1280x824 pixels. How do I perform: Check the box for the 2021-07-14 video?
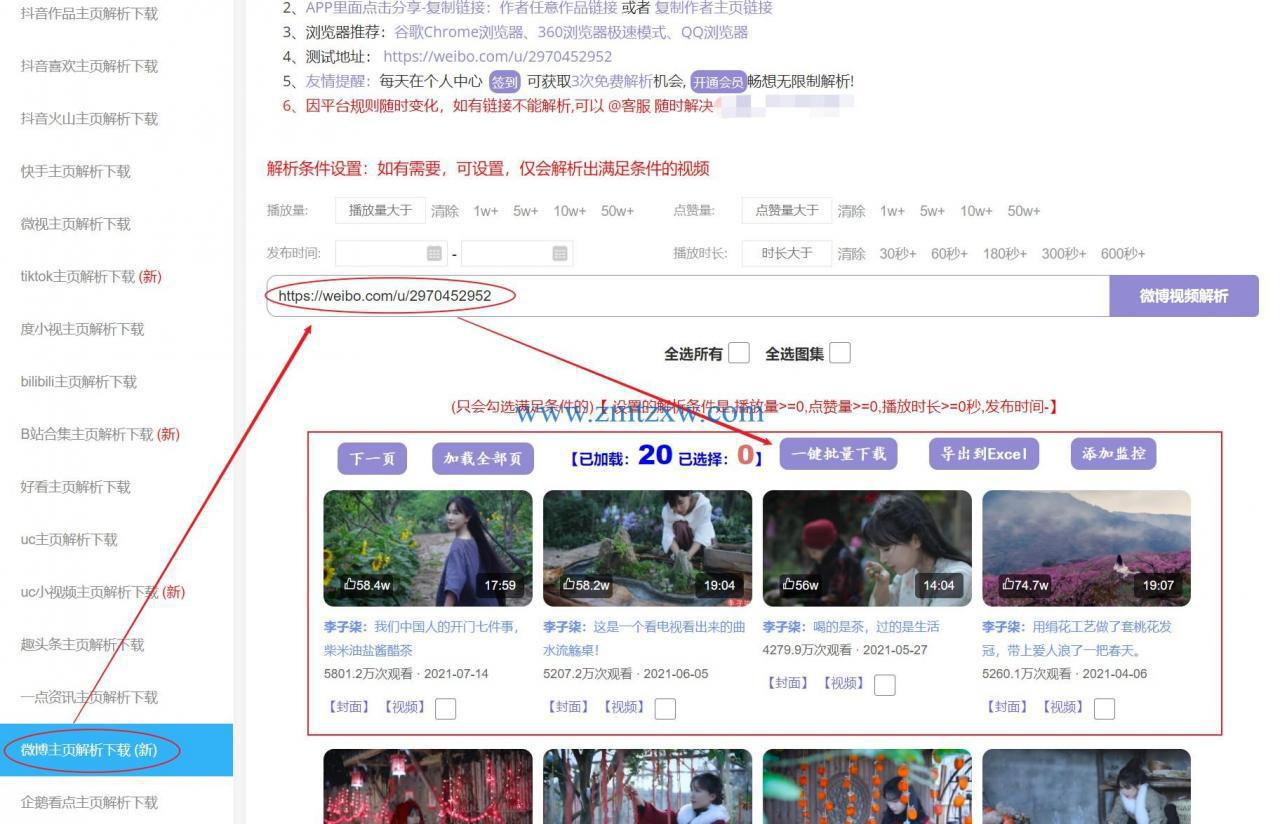[446, 708]
